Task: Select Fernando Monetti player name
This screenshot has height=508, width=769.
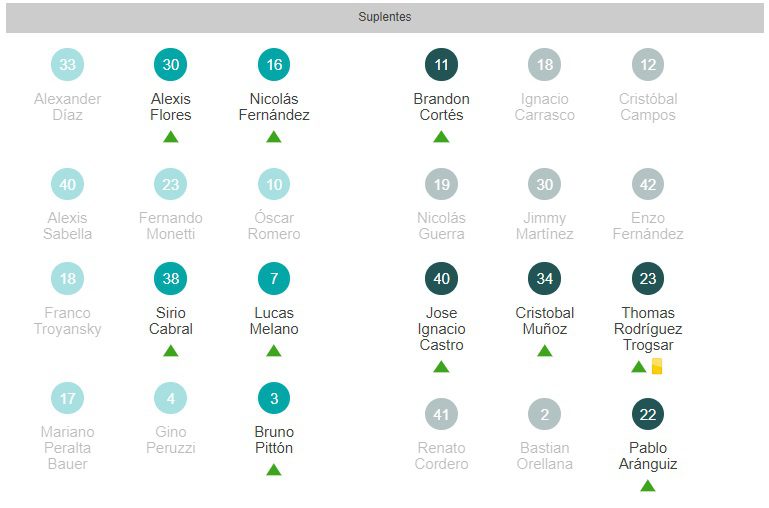Action: [171, 226]
